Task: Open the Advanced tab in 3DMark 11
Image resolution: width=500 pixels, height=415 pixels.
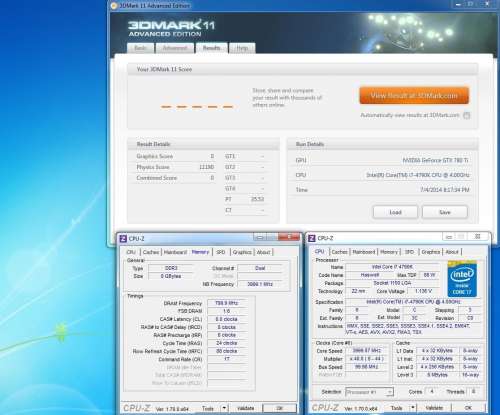Action: (175, 48)
